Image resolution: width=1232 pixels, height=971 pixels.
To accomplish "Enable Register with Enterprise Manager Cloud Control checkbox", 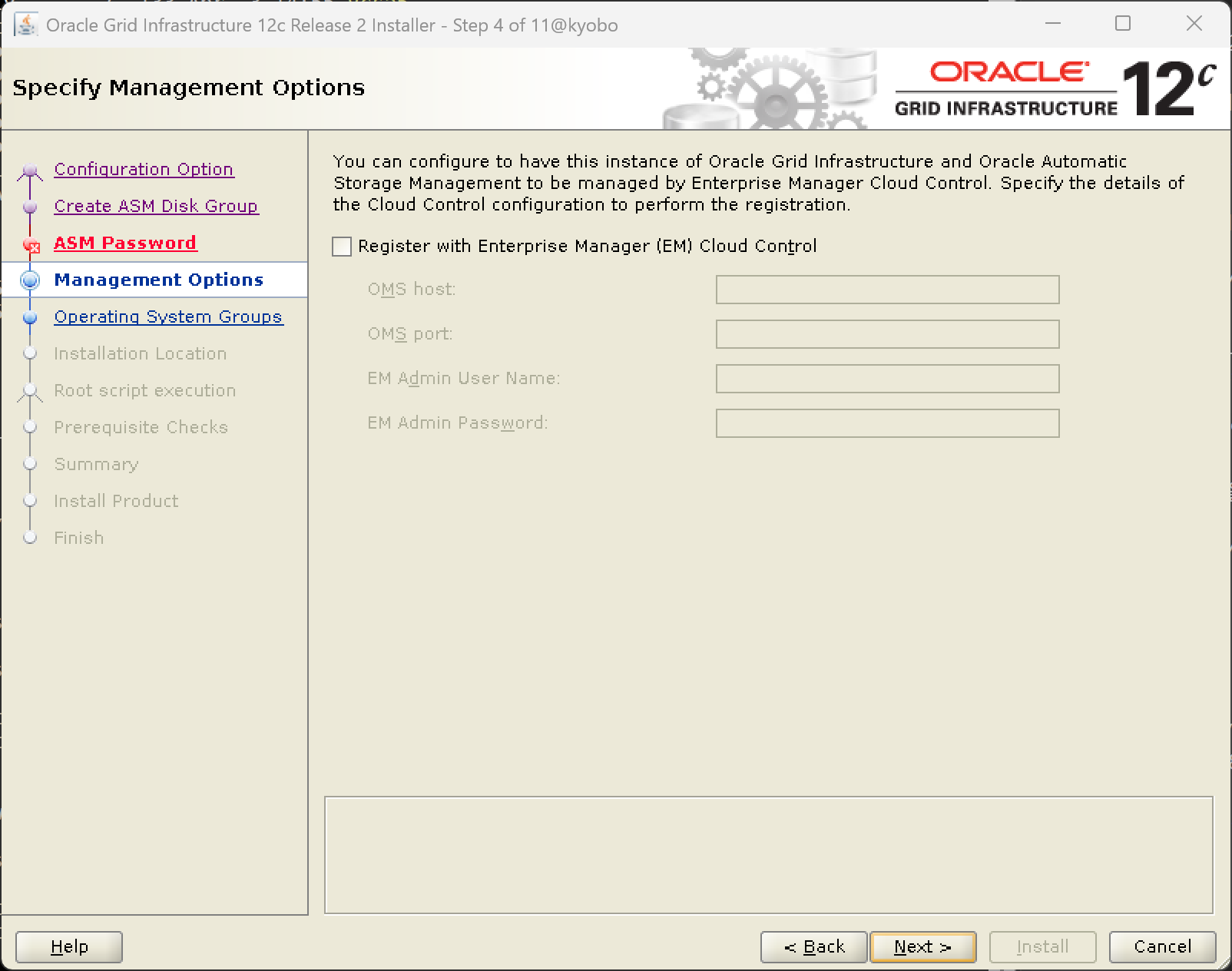I will (342, 247).
